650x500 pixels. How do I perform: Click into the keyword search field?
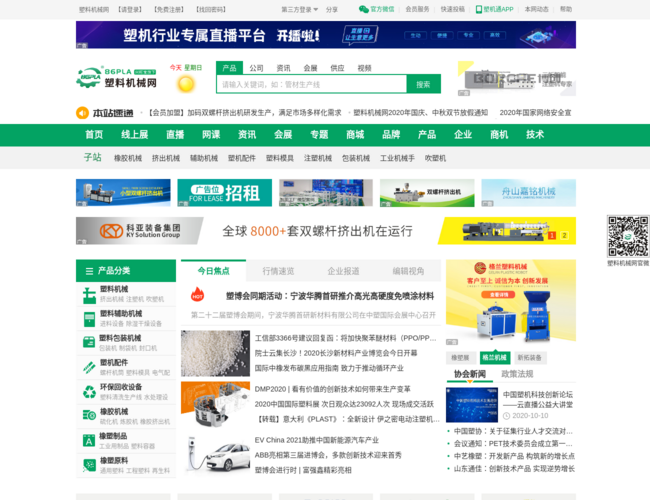coord(312,84)
